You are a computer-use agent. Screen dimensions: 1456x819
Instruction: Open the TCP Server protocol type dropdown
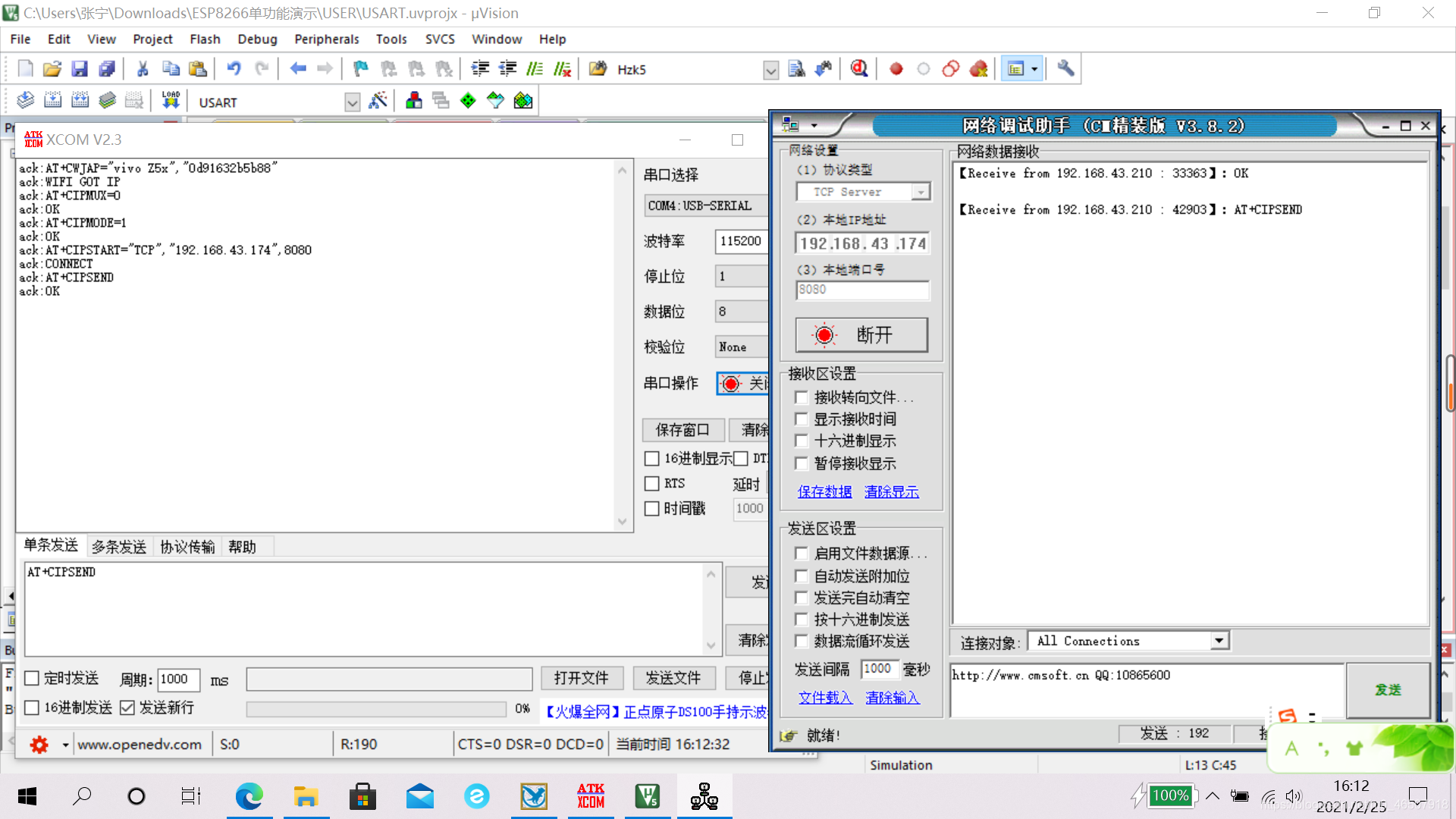coord(921,192)
